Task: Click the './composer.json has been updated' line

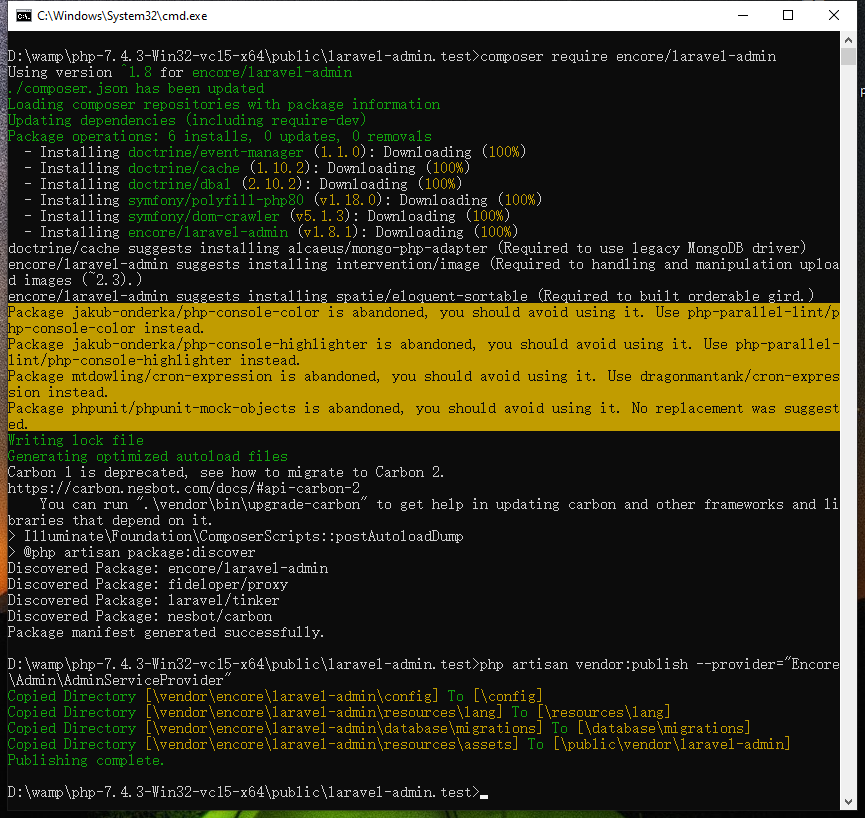Action: (136, 88)
